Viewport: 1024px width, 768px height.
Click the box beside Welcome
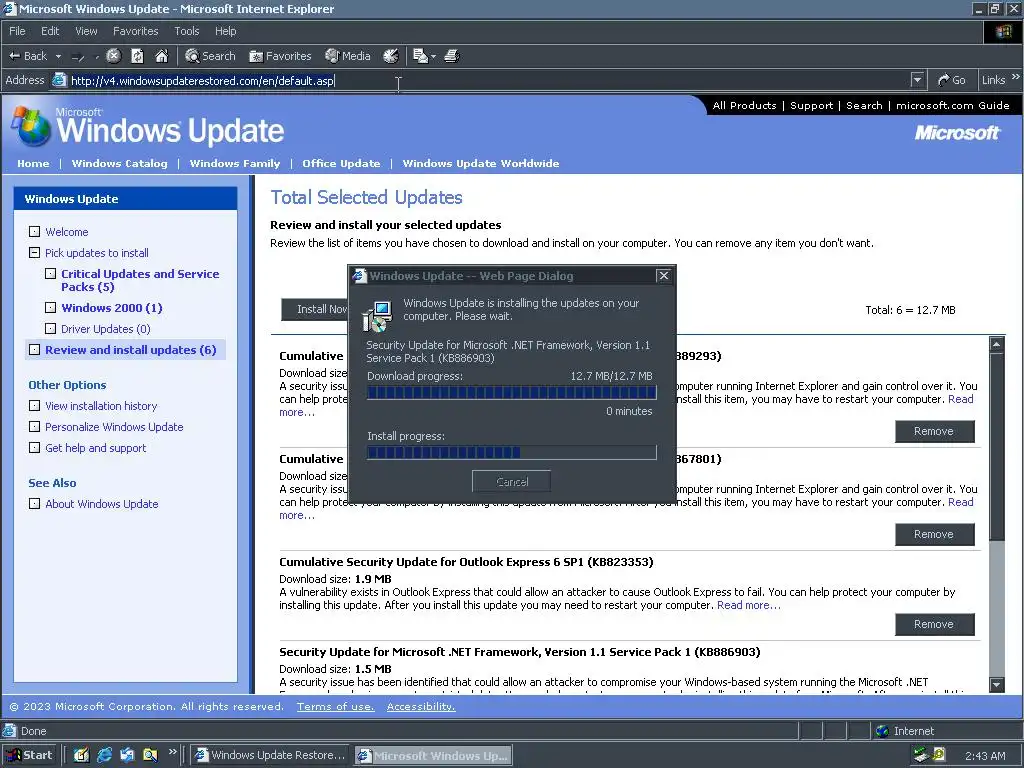(x=35, y=232)
